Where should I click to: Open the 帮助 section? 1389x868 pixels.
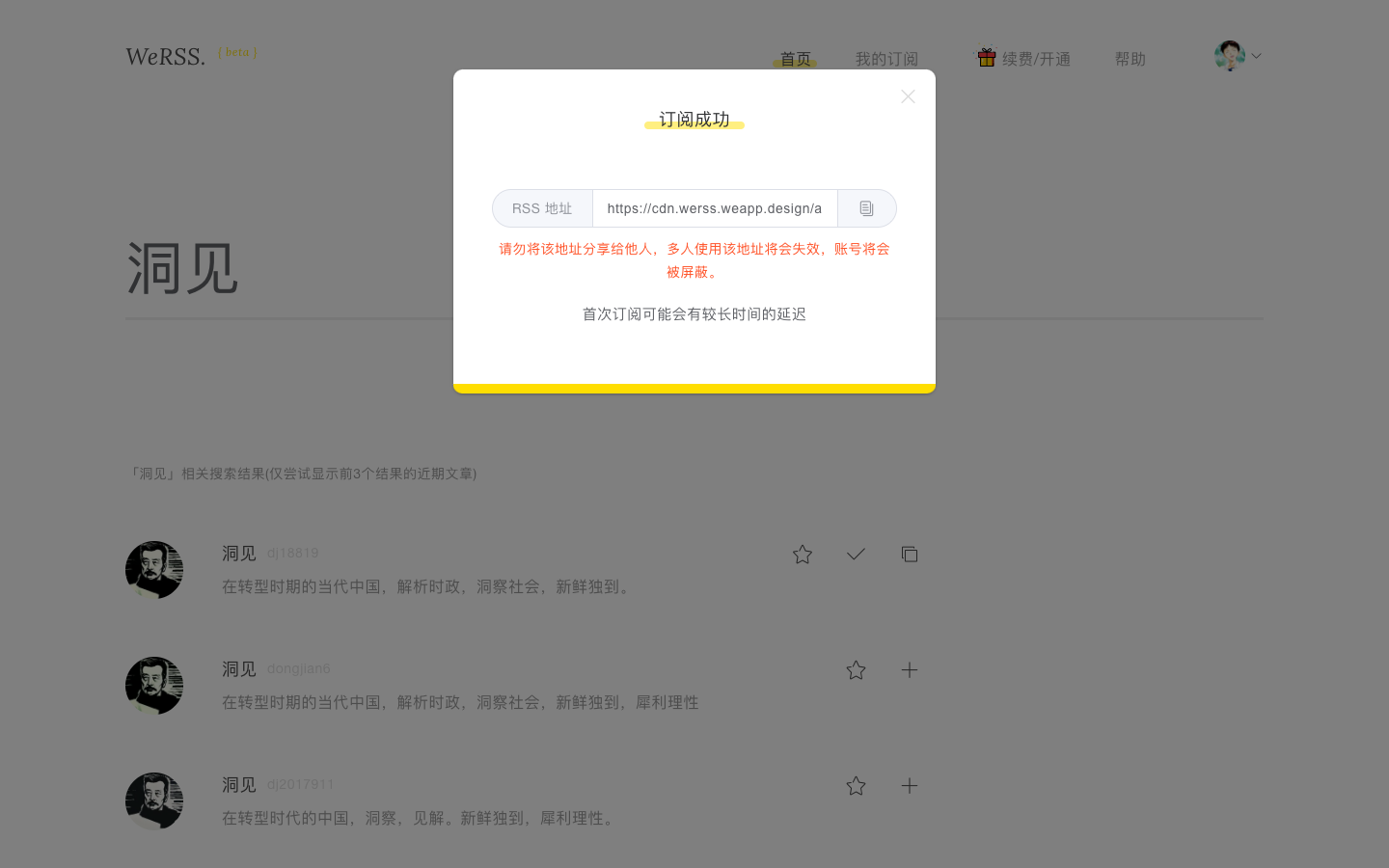coord(1130,58)
